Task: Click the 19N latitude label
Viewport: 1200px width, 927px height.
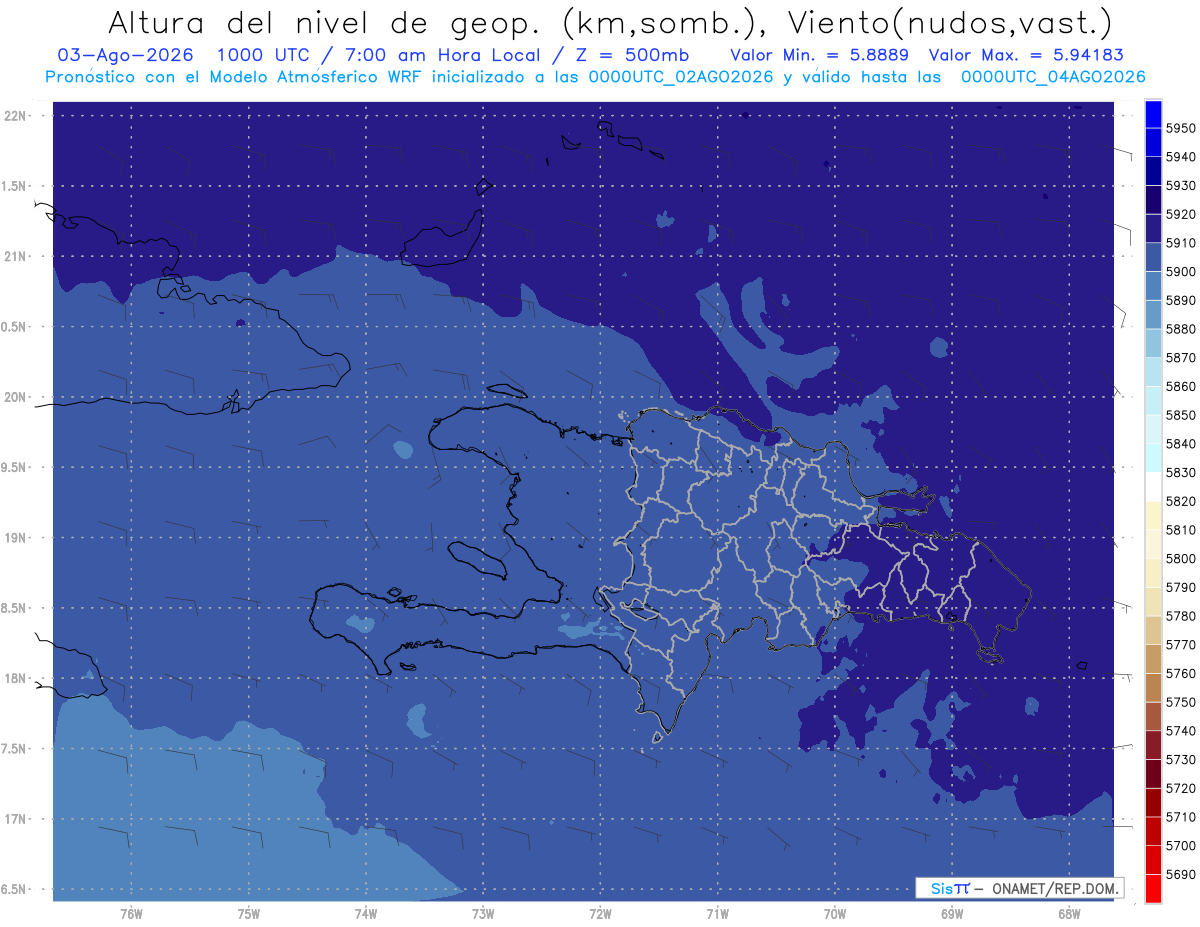Action: point(16,538)
